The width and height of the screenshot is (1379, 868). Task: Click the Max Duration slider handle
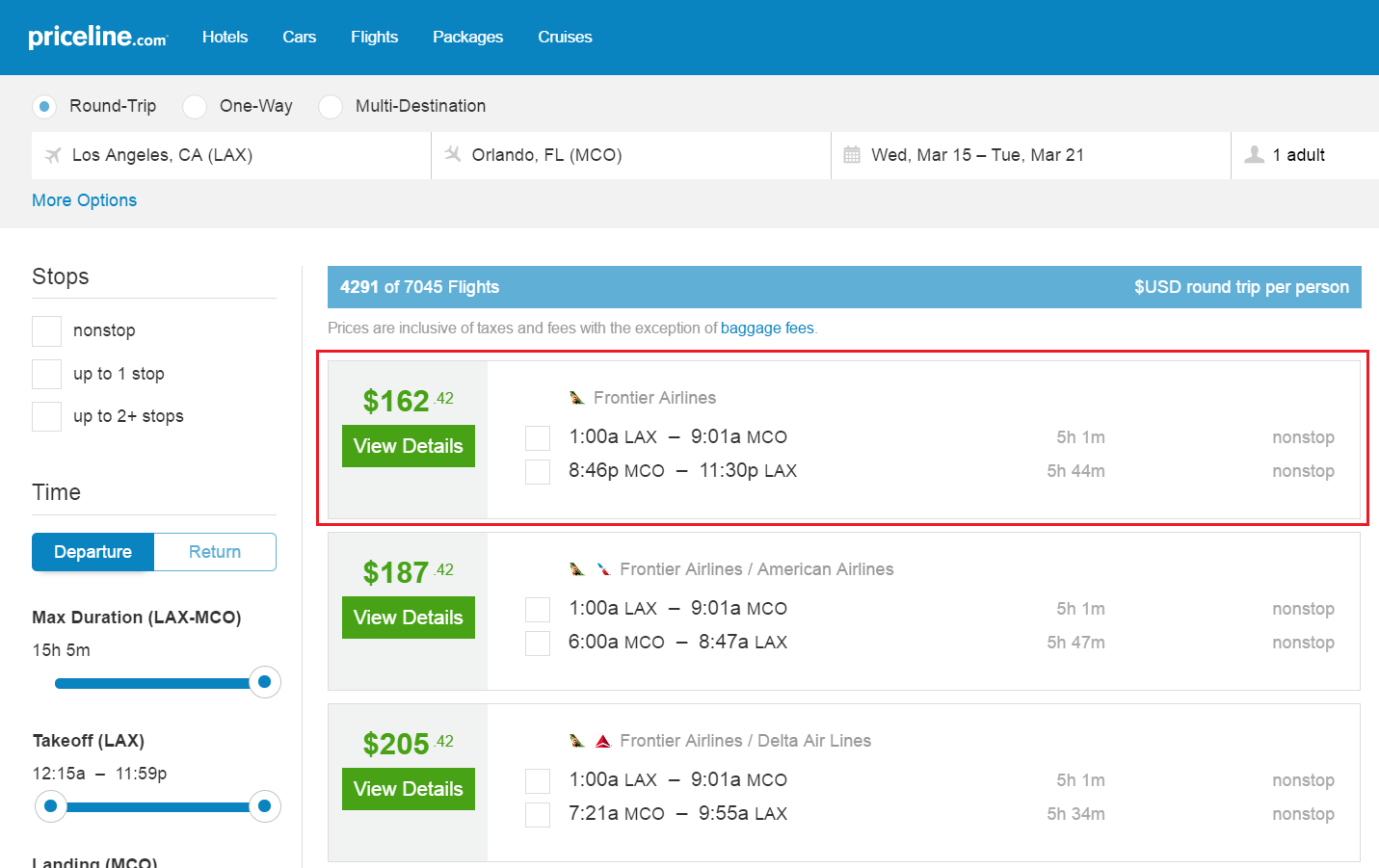(265, 682)
